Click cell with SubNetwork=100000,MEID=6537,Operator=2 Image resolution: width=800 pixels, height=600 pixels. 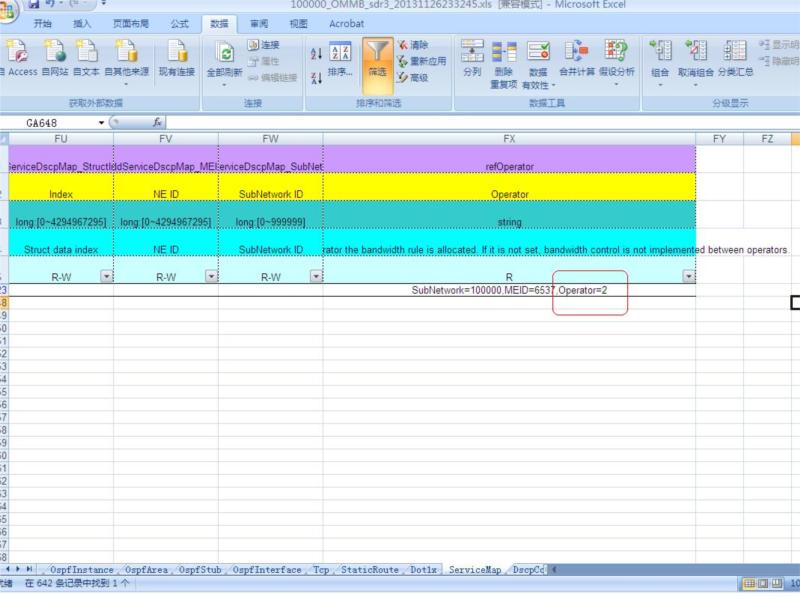point(509,290)
